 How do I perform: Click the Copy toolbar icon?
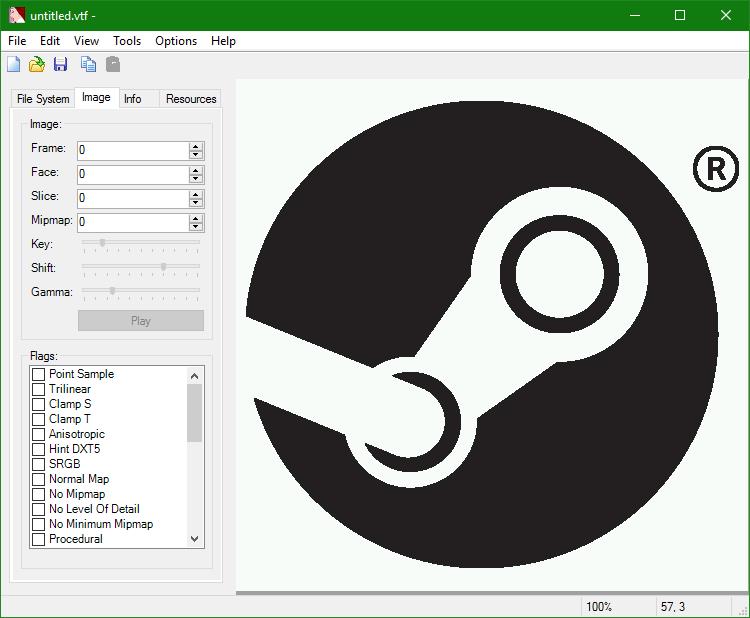tap(88, 64)
